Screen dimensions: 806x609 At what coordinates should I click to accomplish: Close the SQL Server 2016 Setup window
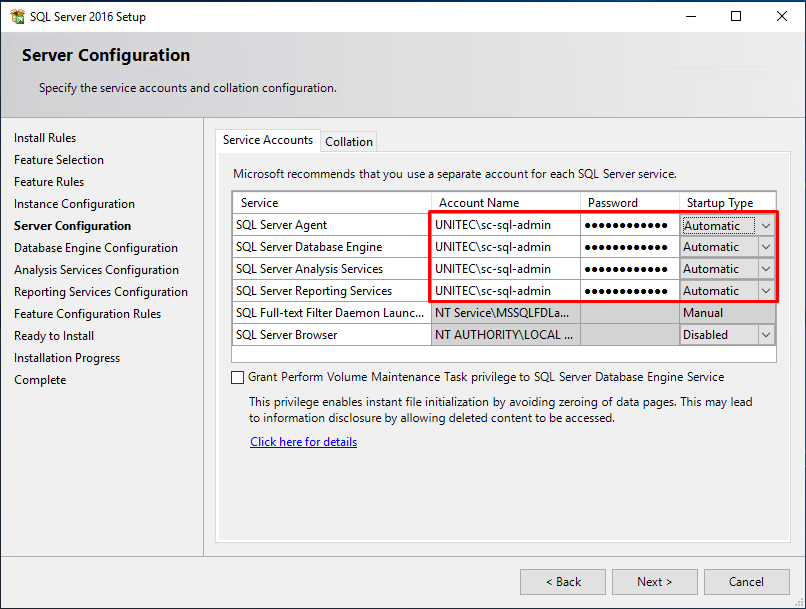point(782,16)
